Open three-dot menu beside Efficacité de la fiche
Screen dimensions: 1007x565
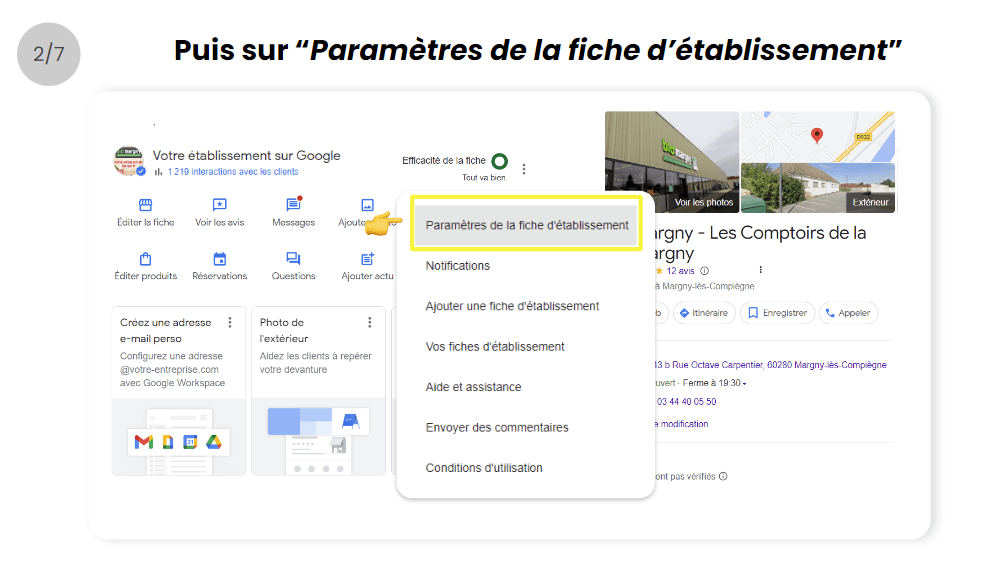524,169
